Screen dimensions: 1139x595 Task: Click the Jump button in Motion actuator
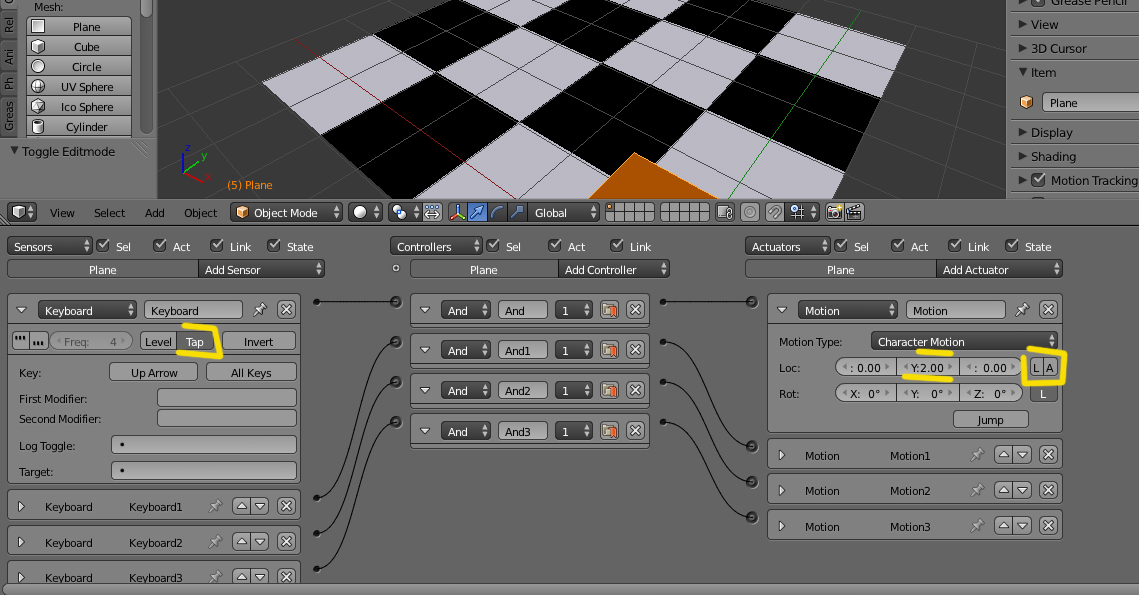[990, 419]
